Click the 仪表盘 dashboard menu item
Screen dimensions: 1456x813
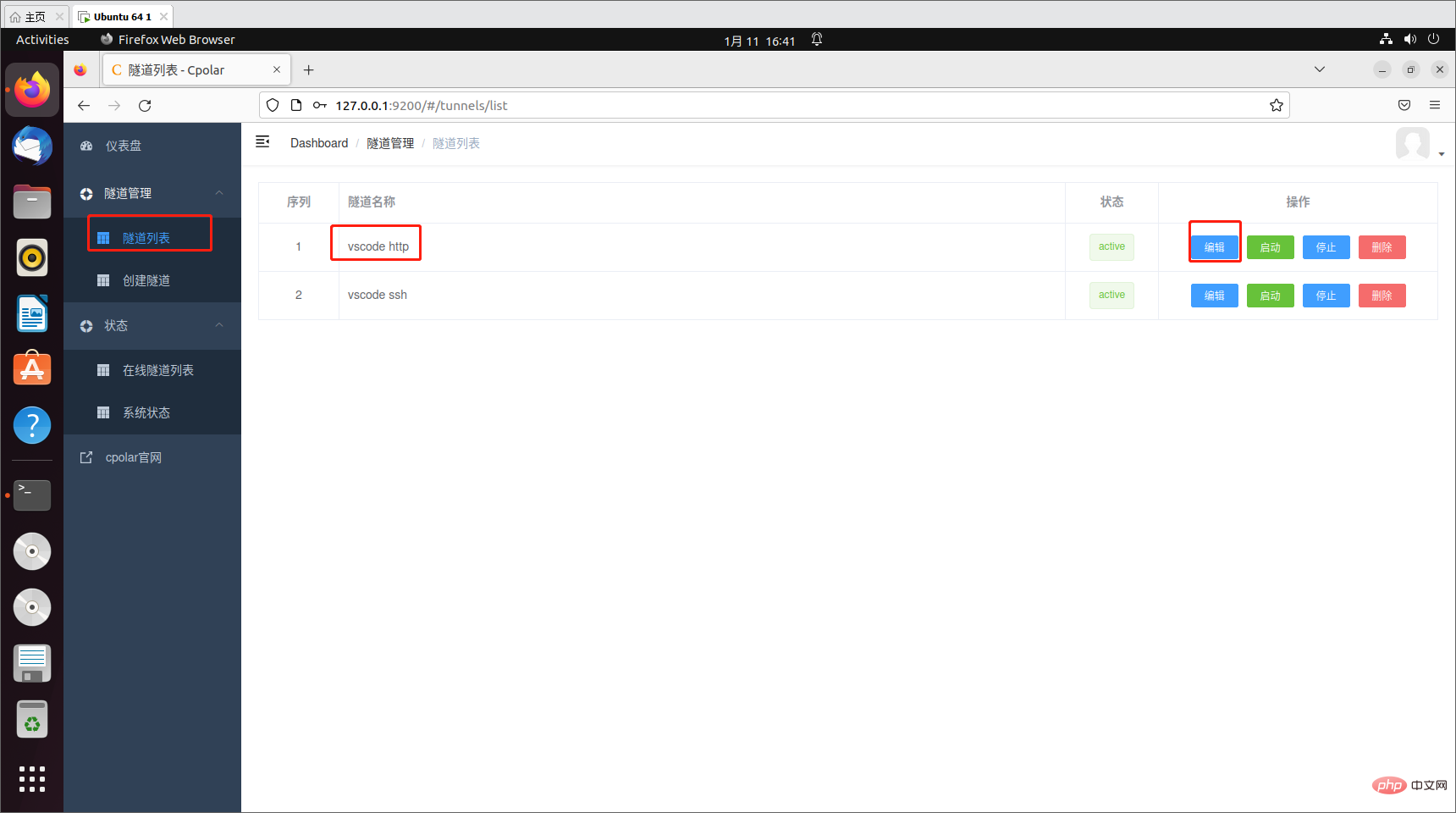pyautogui.click(x=152, y=146)
